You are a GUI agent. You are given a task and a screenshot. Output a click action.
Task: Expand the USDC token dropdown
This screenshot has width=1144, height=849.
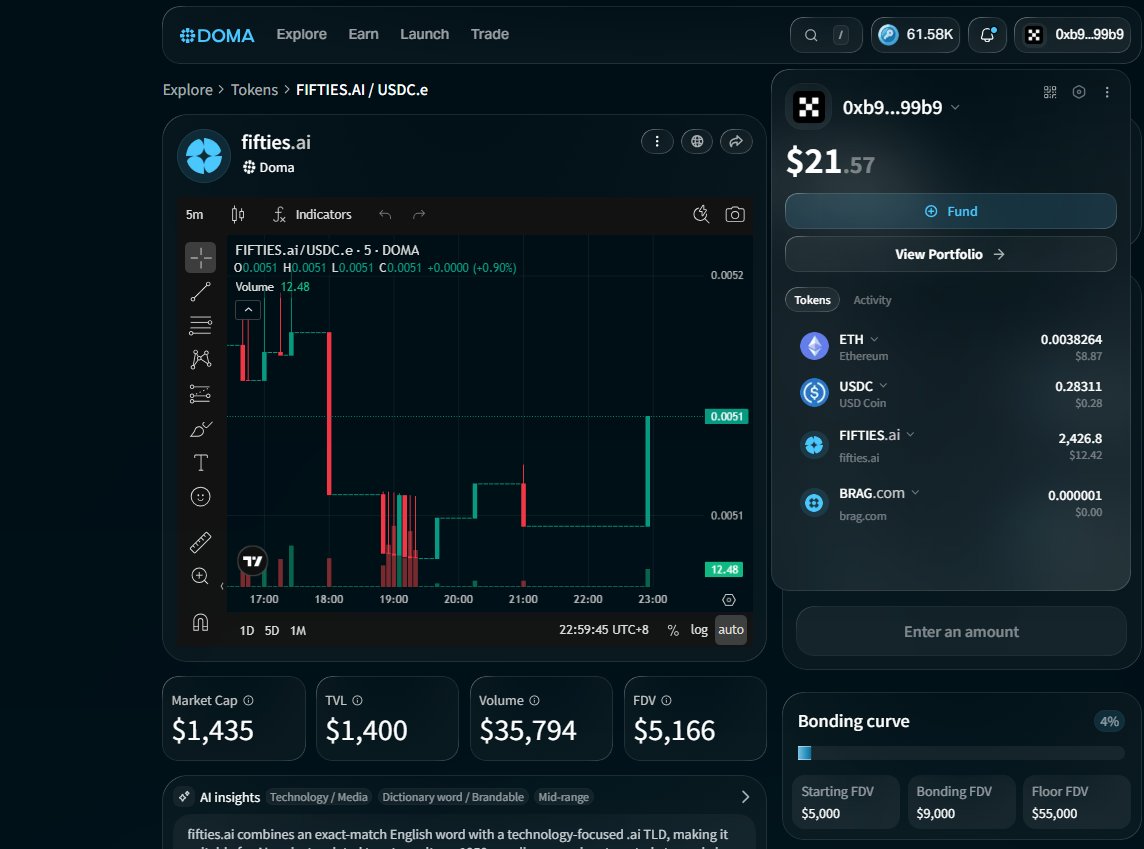[883, 385]
